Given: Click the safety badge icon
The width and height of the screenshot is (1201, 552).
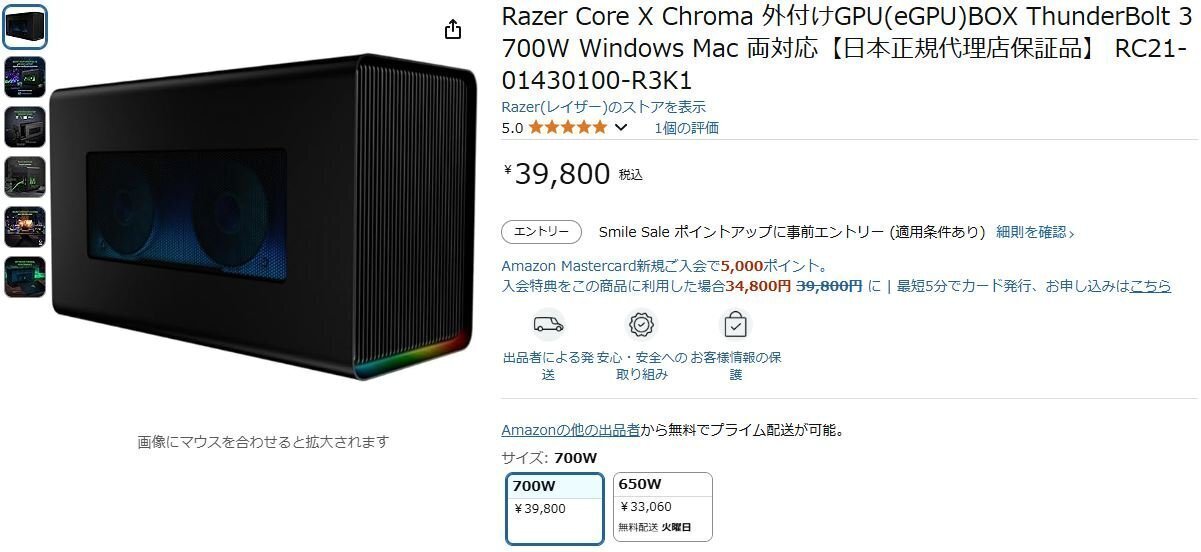Looking at the screenshot, I should click(641, 325).
